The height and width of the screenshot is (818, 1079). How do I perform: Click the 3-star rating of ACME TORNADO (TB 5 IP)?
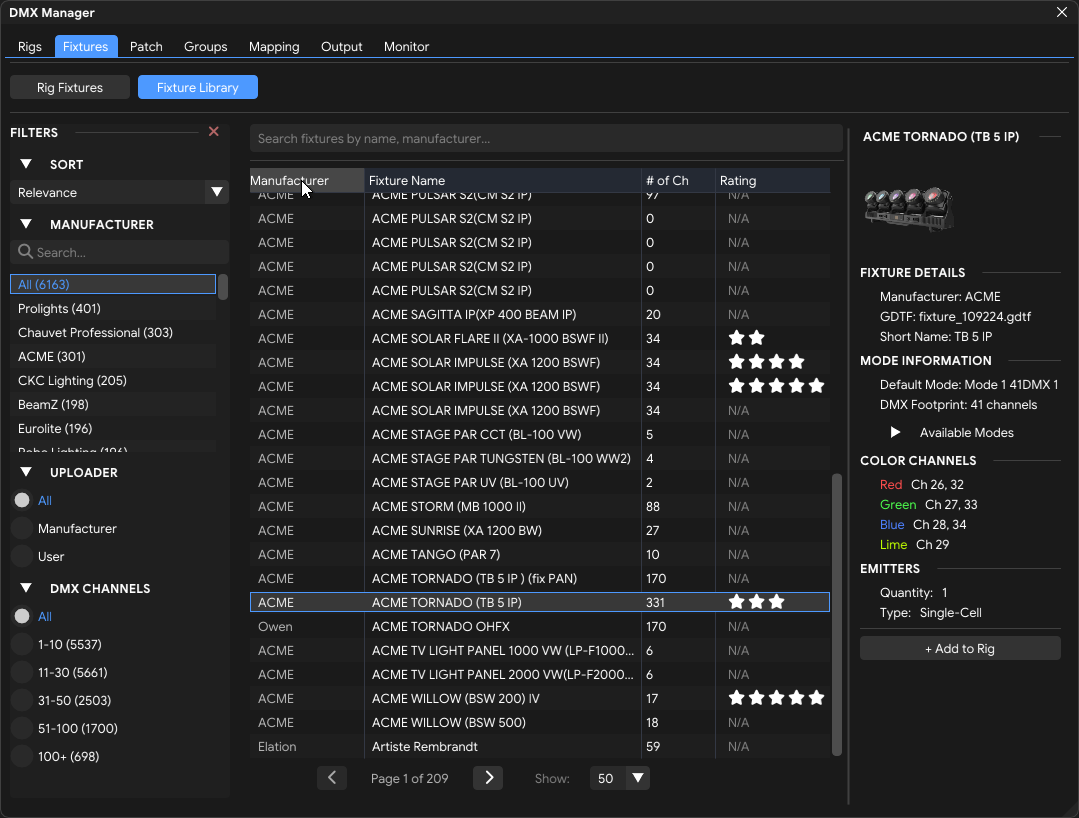(x=756, y=602)
